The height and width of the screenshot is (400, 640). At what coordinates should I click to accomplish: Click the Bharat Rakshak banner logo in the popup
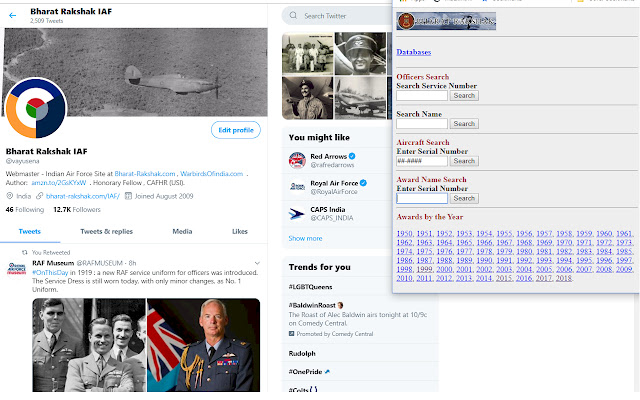[x=446, y=21]
